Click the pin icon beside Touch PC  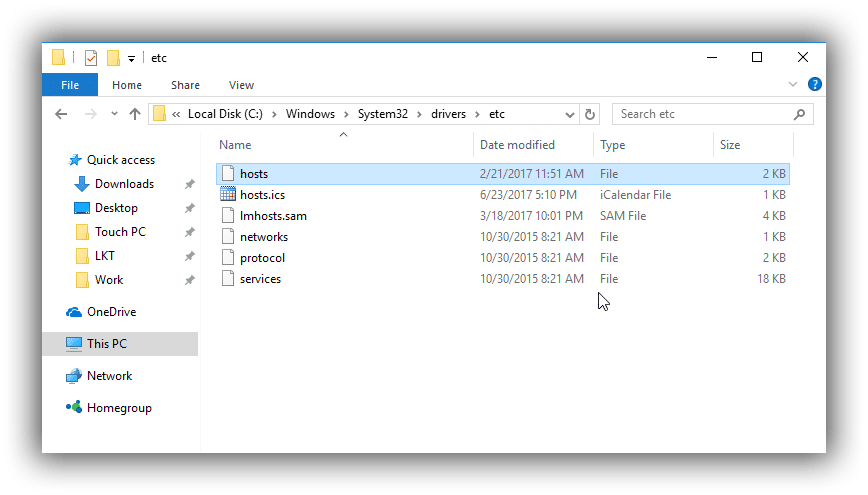point(189,232)
